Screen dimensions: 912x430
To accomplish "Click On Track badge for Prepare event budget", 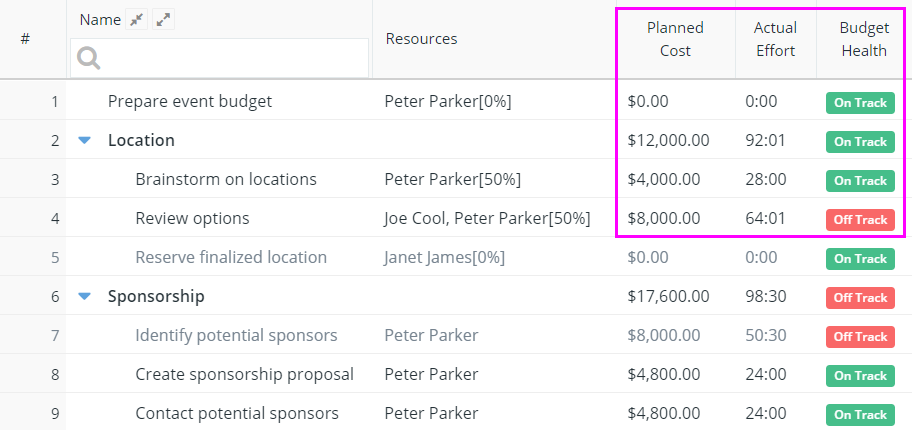I will [860, 103].
